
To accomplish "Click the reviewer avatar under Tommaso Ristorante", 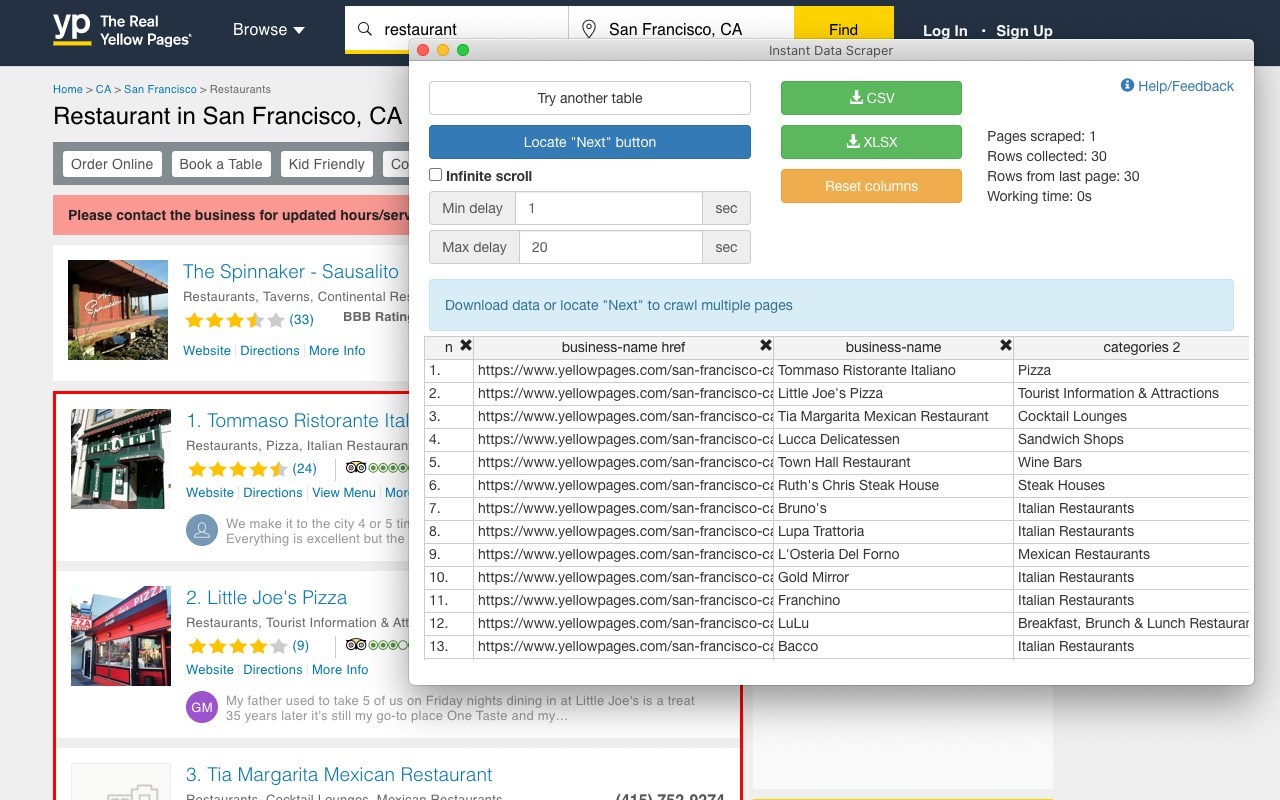I will [202, 530].
